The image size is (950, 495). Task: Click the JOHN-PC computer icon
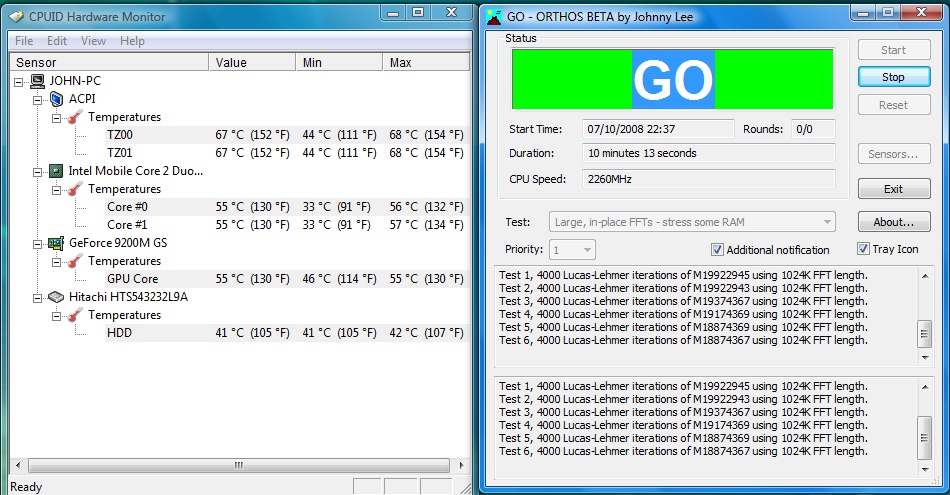[x=38, y=81]
